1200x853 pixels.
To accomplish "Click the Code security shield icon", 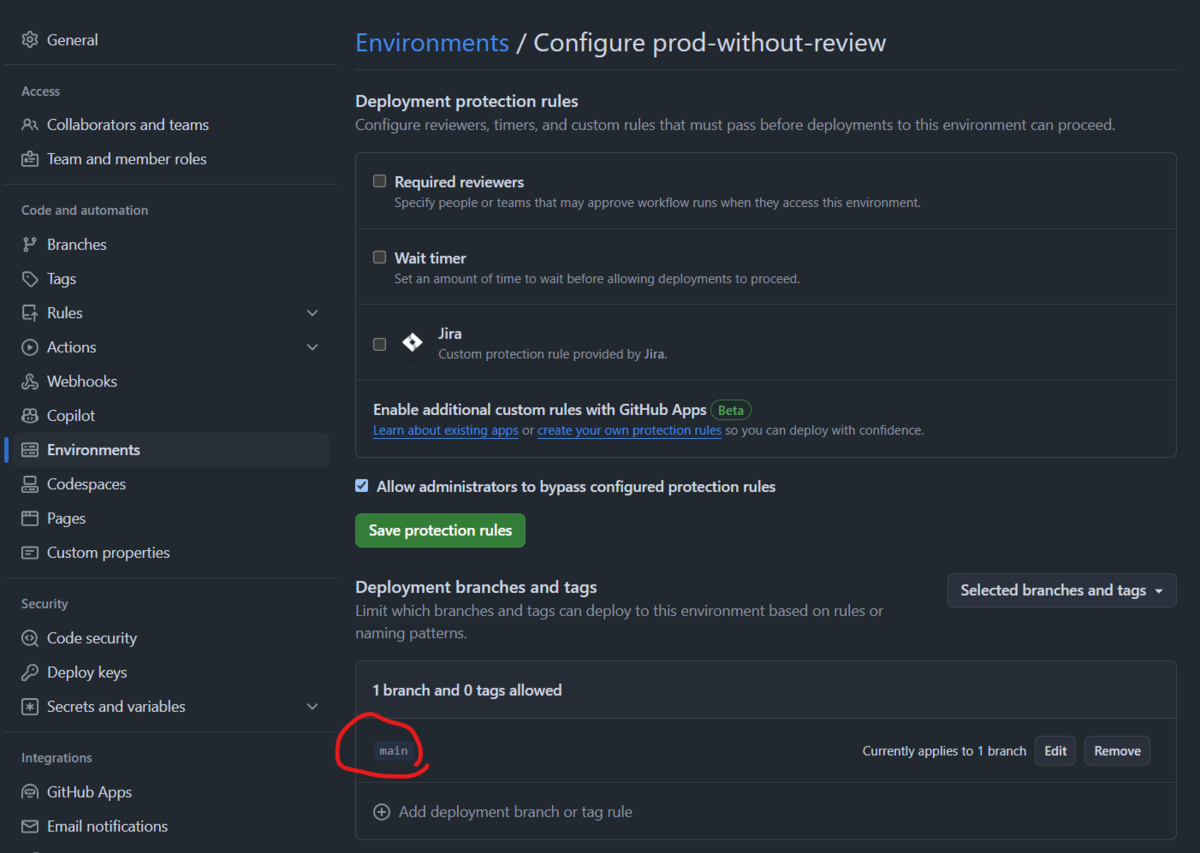I will pyautogui.click(x=30, y=638).
